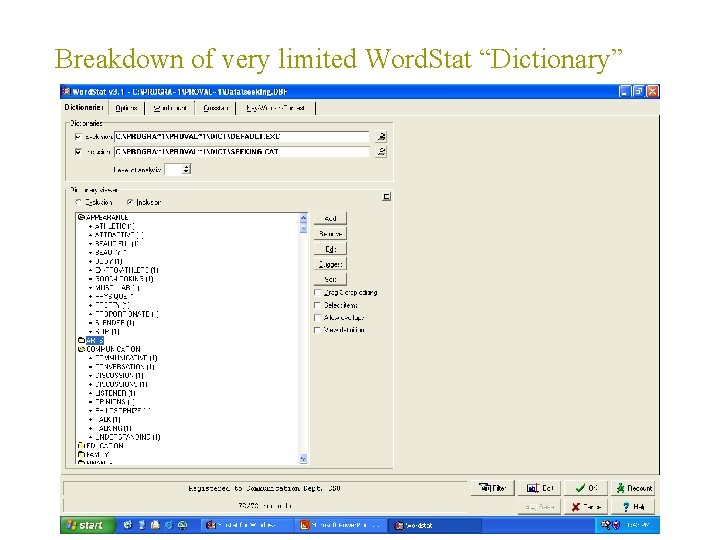Open the Dictionaries tab

84,107
